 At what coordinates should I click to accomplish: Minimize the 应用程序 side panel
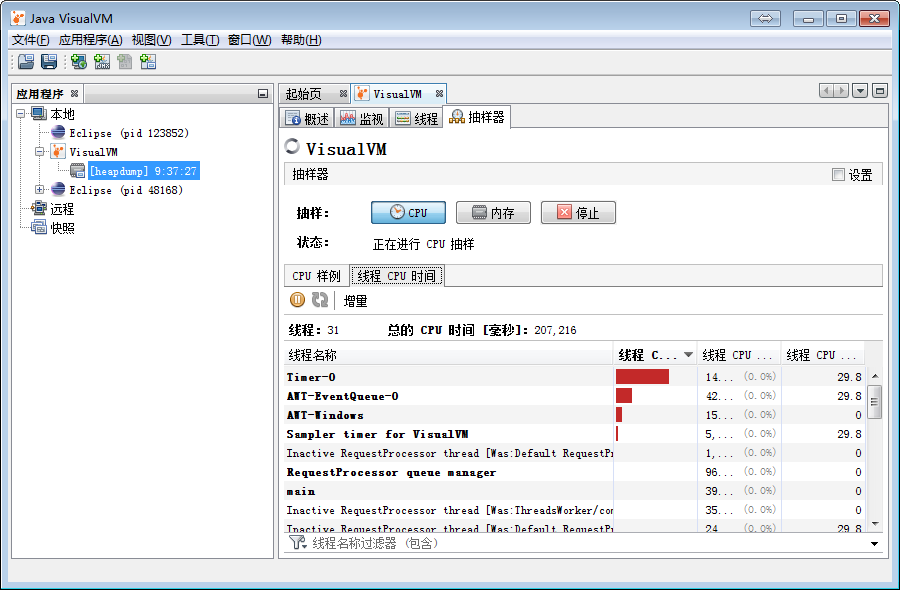pyautogui.click(x=263, y=94)
